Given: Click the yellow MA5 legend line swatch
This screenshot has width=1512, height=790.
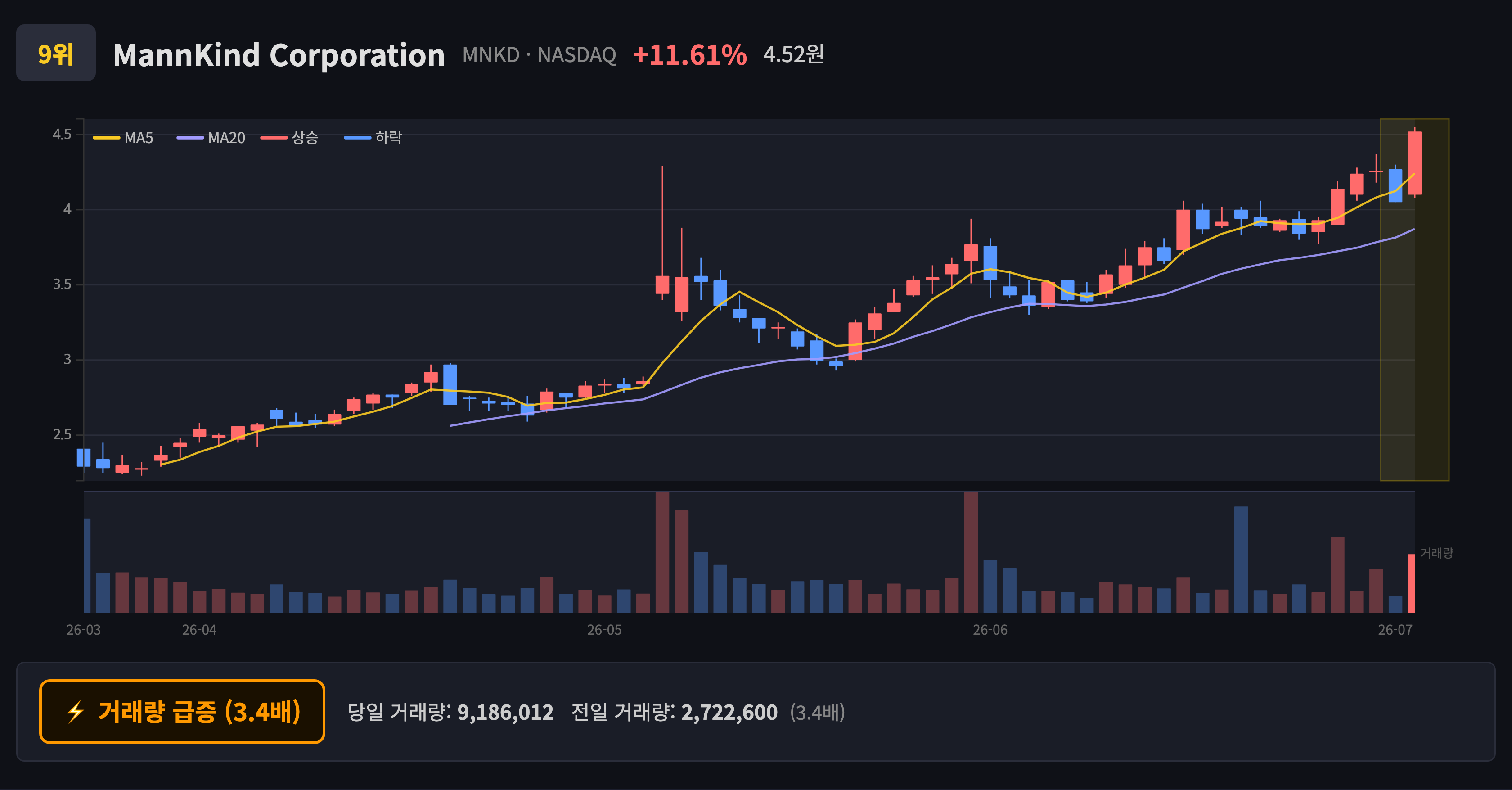Looking at the screenshot, I should coord(106,138).
